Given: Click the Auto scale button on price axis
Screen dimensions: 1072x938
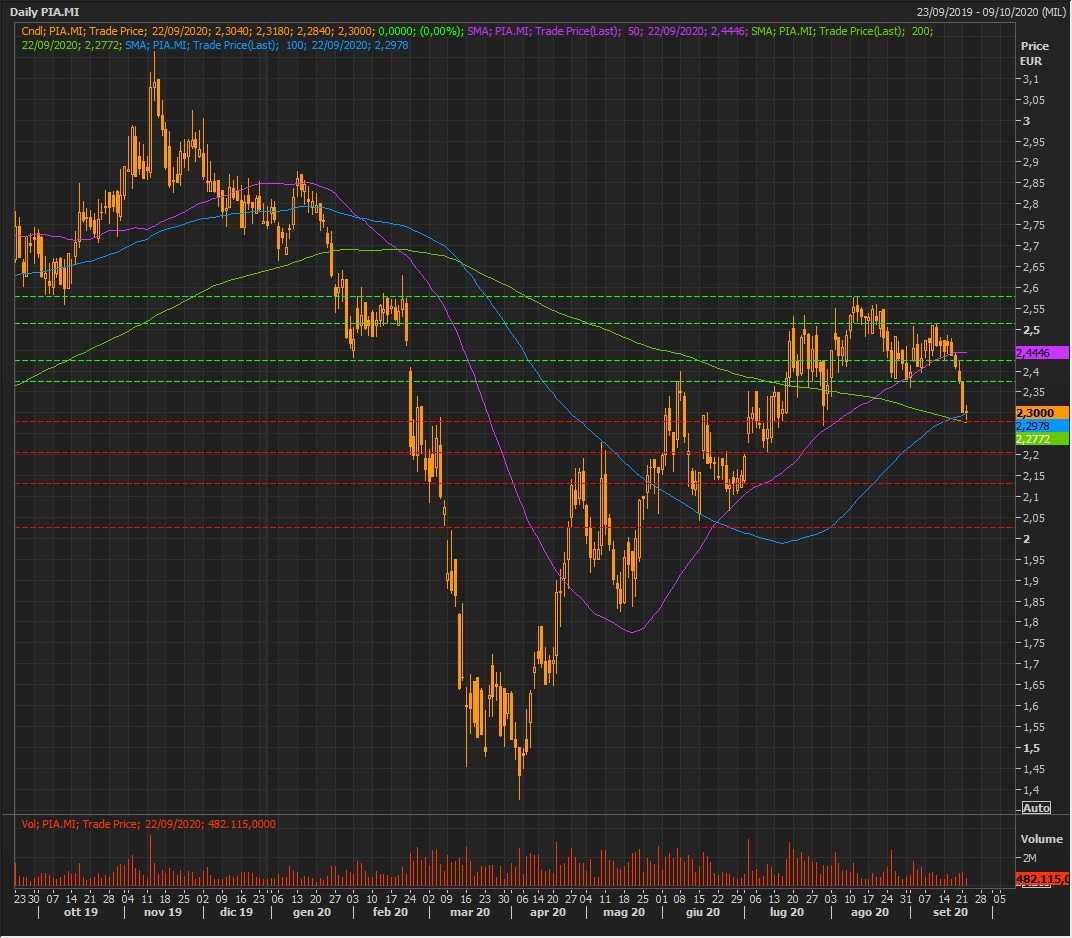Looking at the screenshot, I should pyautogui.click(x=1036, y=807).
